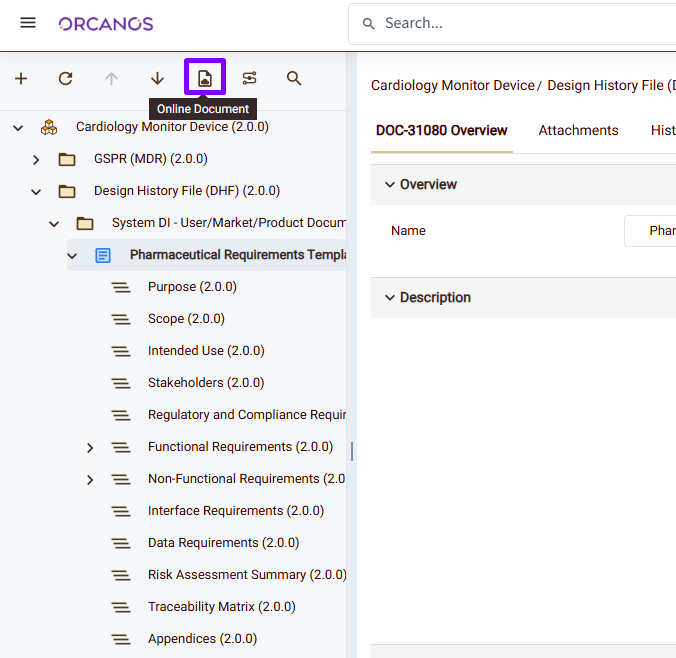Screen dimensions: 676x658
Task: Select the DOC-31080 Overview tab
Action: click(441, 130)
